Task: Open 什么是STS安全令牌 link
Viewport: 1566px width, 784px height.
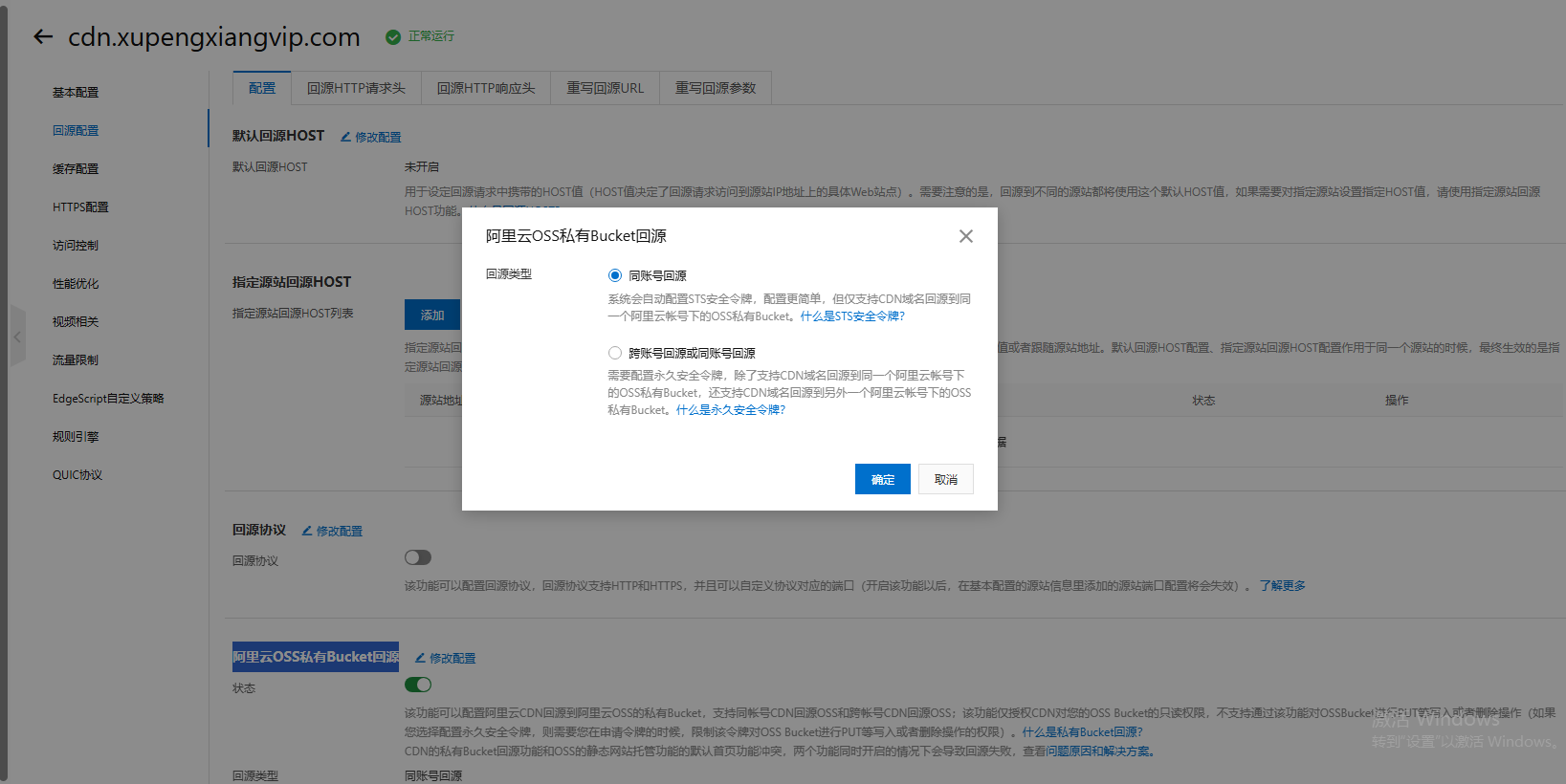Action: click(x=852, y=316)
